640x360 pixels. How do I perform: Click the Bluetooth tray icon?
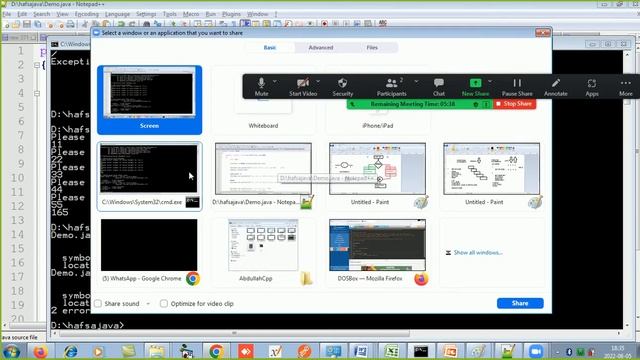pos(569,352)
